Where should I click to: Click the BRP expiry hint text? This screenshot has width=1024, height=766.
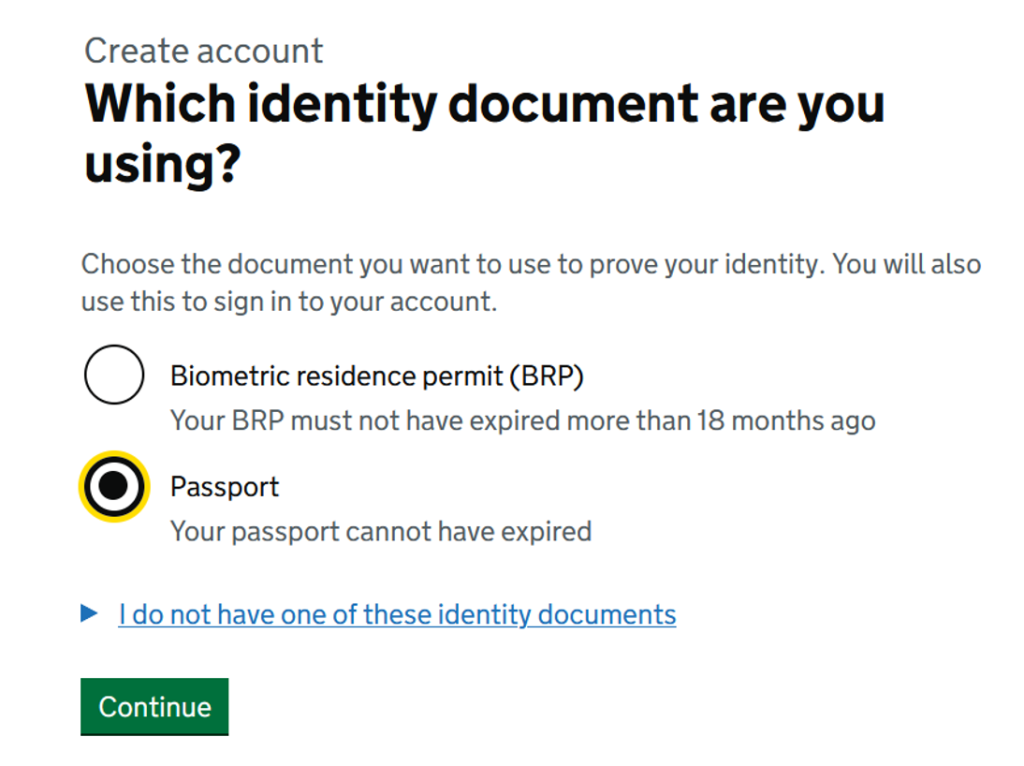tap(522, 421)
